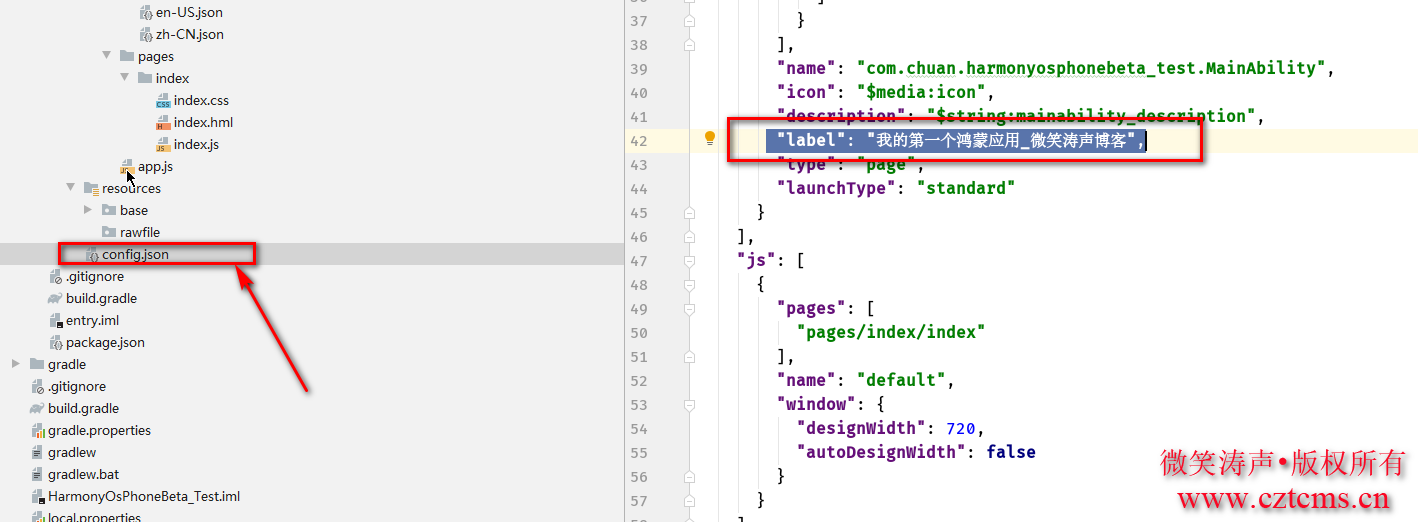Open zh-CN.json file in the tree
The width and height of the screenshot is (1418, 522).
point(189,34)
